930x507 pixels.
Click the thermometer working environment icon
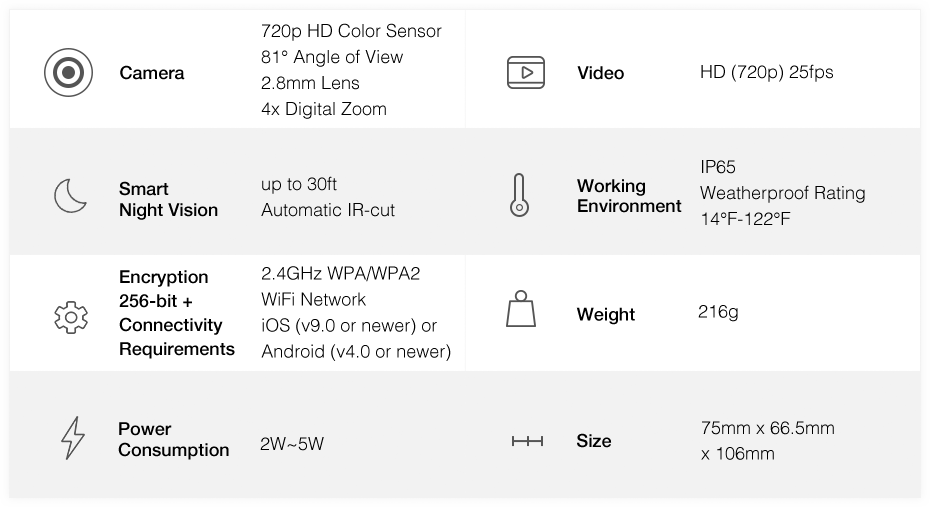(x=519, y=195)
